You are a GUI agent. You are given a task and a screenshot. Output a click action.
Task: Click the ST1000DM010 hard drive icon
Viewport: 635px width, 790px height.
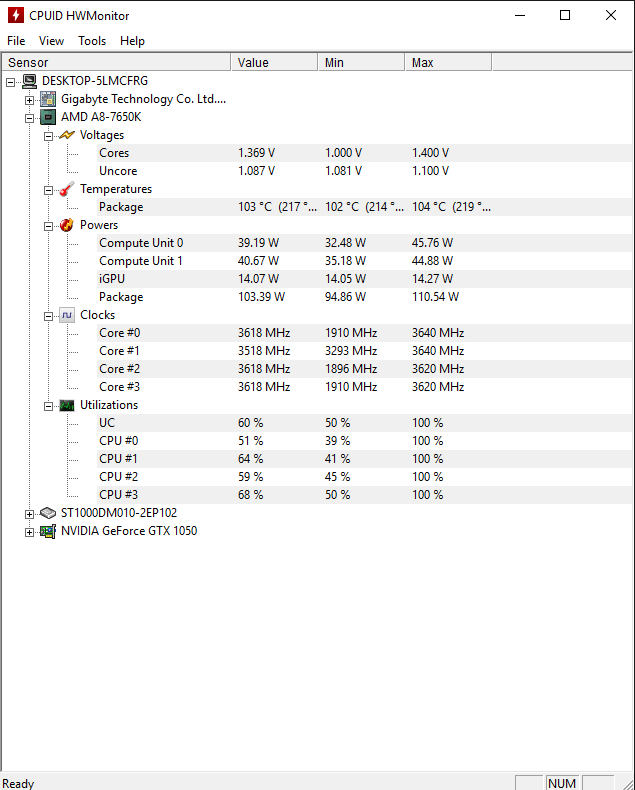(48, 513)
